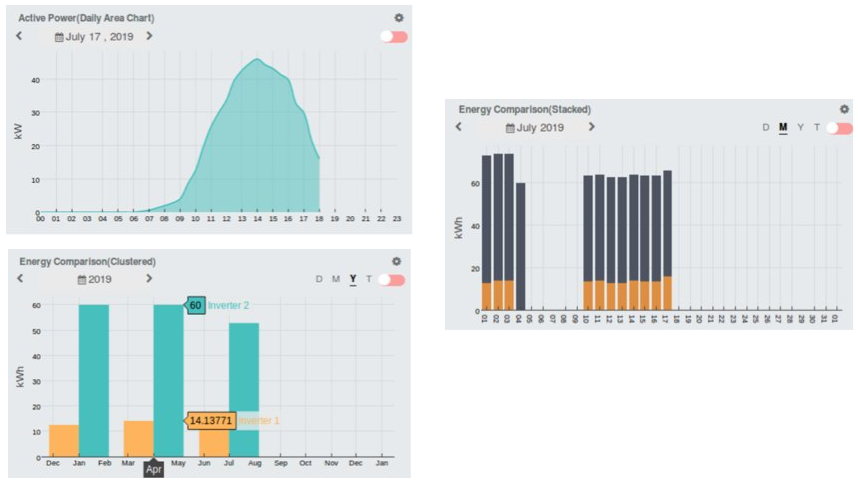Click the teal Inverter 2 April bar
The image size is (858, 487).
point(168,380)
